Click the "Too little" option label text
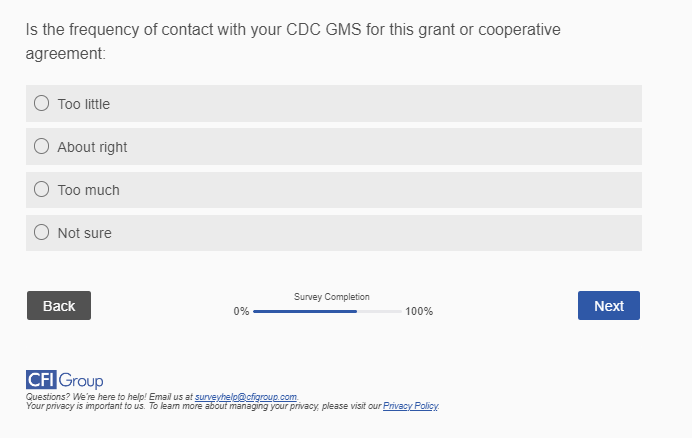Screen dimensions: 692x438 pyautogui.click(x=84, y=104)
